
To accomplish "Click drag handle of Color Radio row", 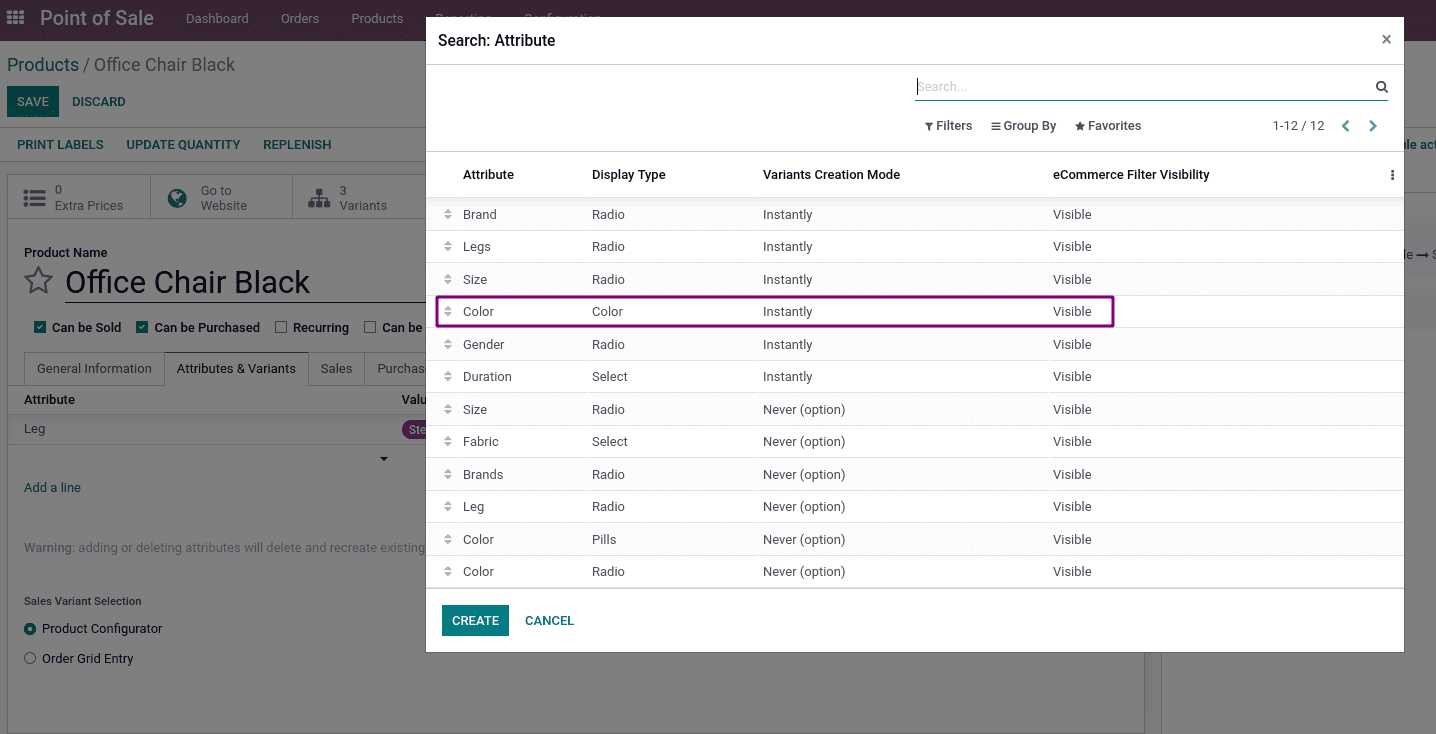I will pyautogui.click(x=448, y=572).
